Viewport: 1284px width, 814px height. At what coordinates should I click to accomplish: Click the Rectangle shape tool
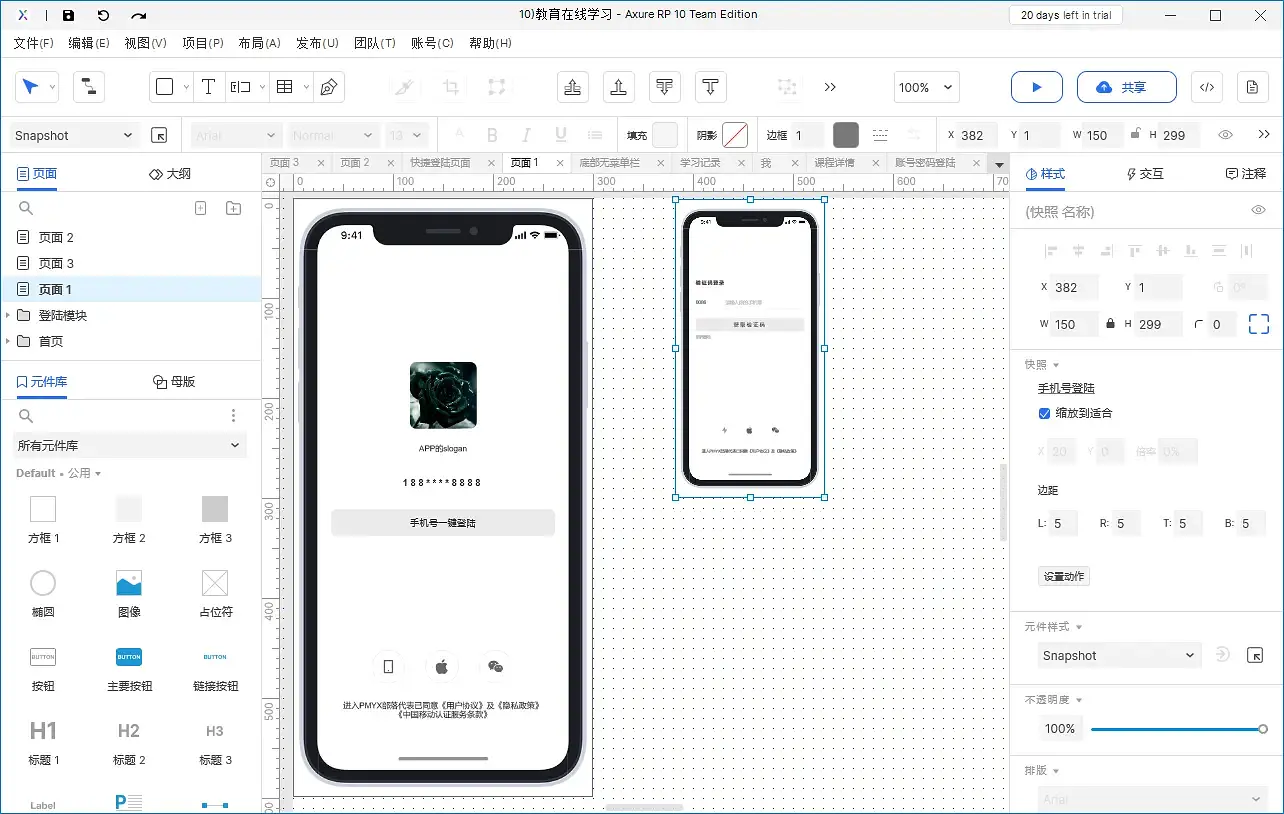[x=165, y=87]
